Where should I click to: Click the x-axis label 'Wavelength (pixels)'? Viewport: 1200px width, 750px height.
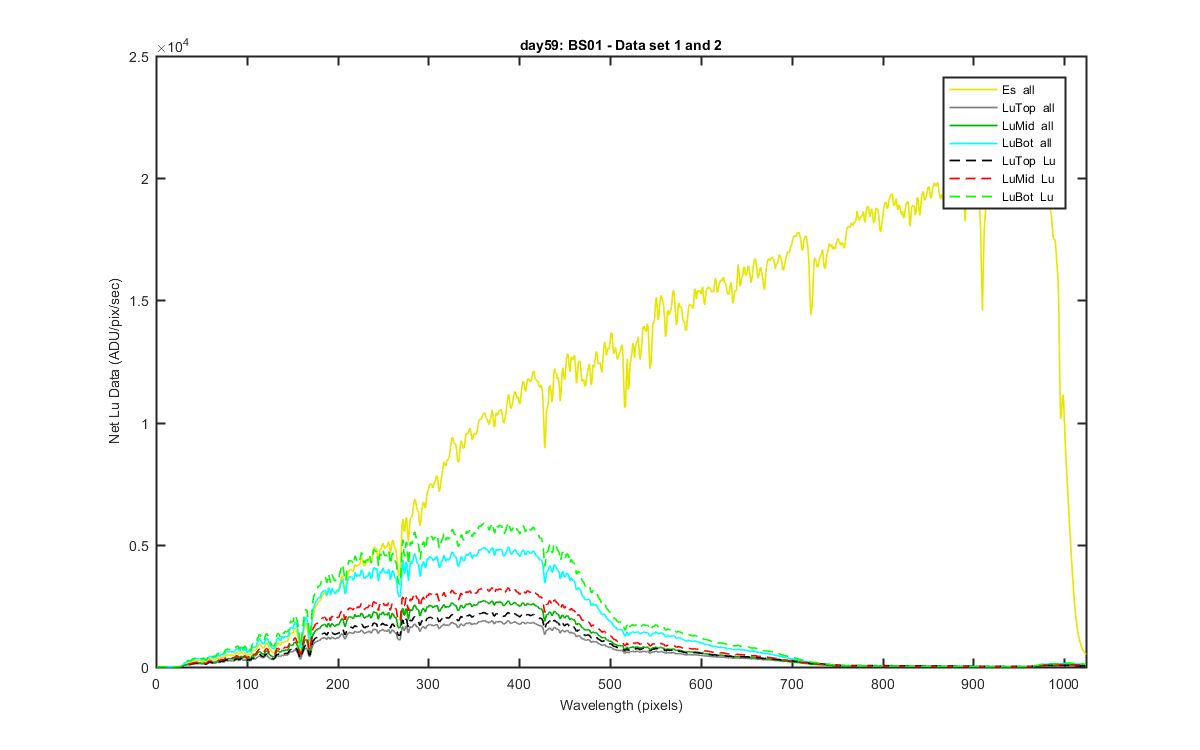click(620, 706)
